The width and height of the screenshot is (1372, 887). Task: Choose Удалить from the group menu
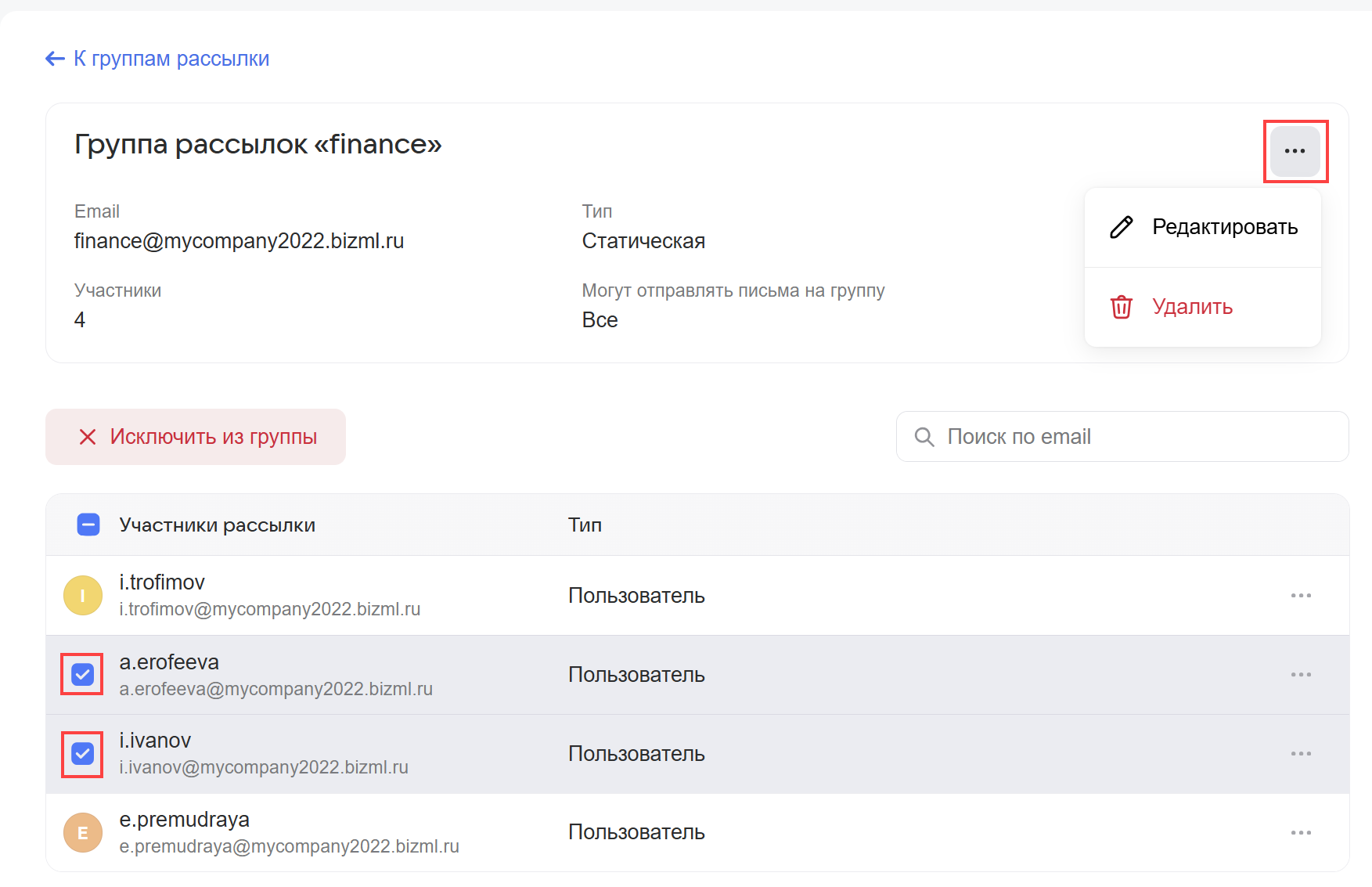point(1192,307)
